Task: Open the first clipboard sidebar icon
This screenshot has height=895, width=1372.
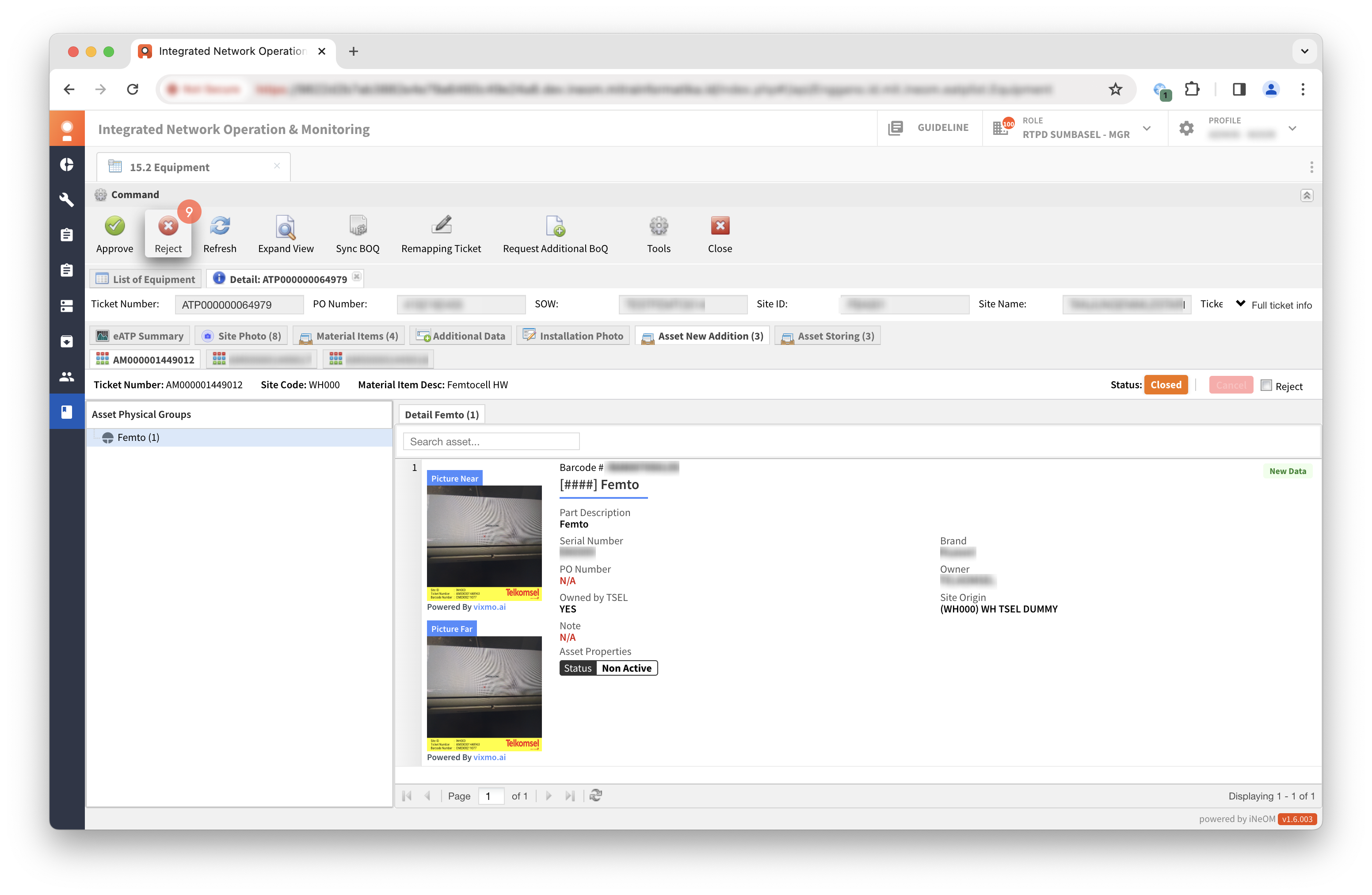Action: pyautogui.click(x=67, y=235)
